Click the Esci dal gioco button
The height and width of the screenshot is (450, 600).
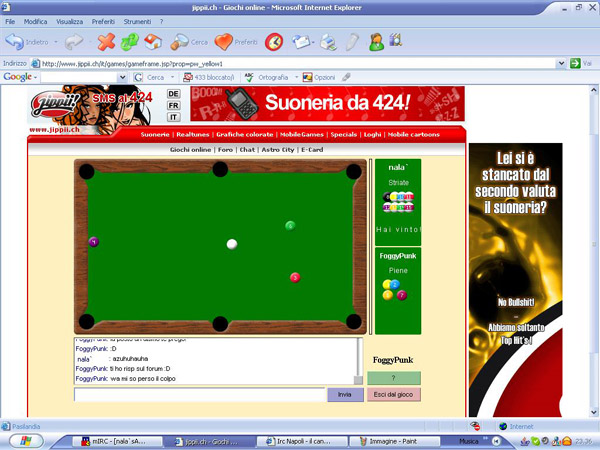[394, 395]
